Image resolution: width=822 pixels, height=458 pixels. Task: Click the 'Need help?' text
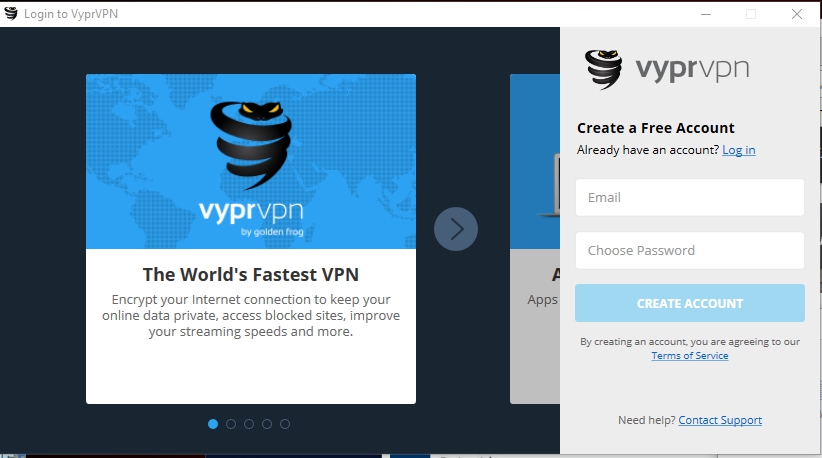646,420
